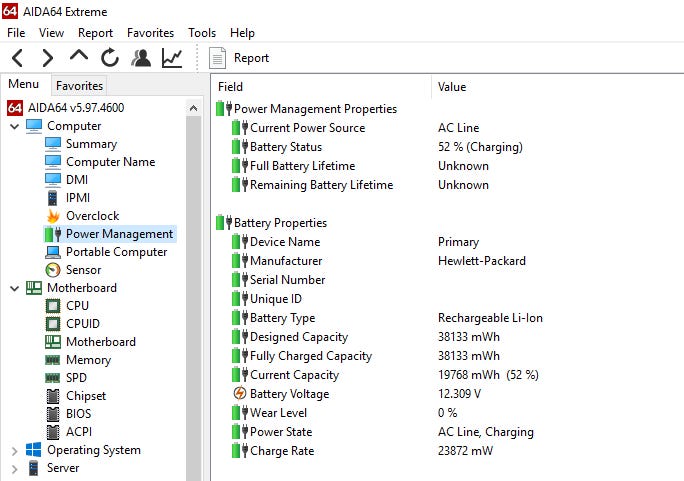Viewport: 684px width, 481px height.
Task: Expand the Operating System tree node
Action: [14, 450]
